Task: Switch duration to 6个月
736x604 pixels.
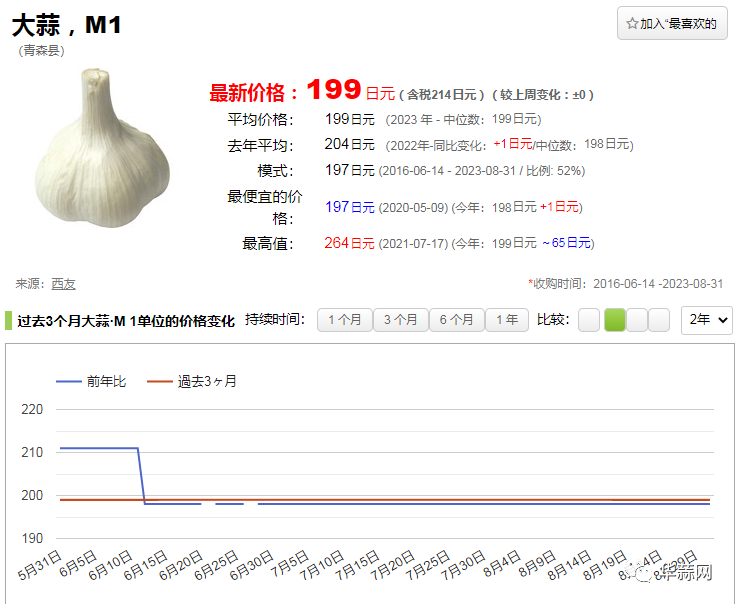Action: click(x=456, y=320)
